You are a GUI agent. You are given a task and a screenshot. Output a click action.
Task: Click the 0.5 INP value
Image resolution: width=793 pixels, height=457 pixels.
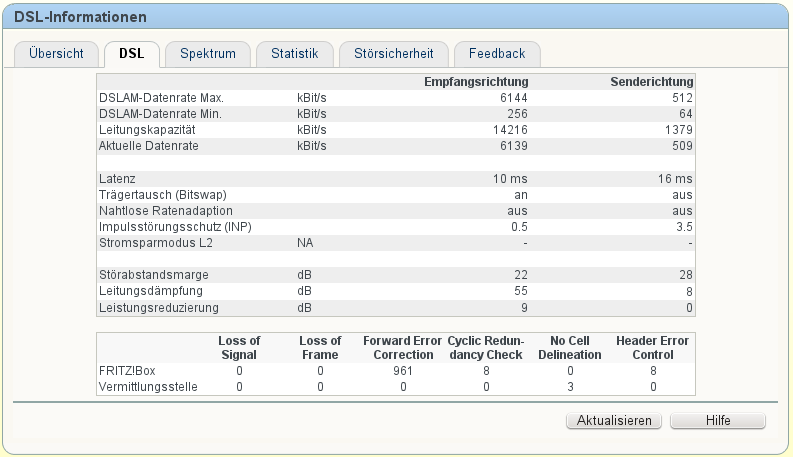coord(519,227)
